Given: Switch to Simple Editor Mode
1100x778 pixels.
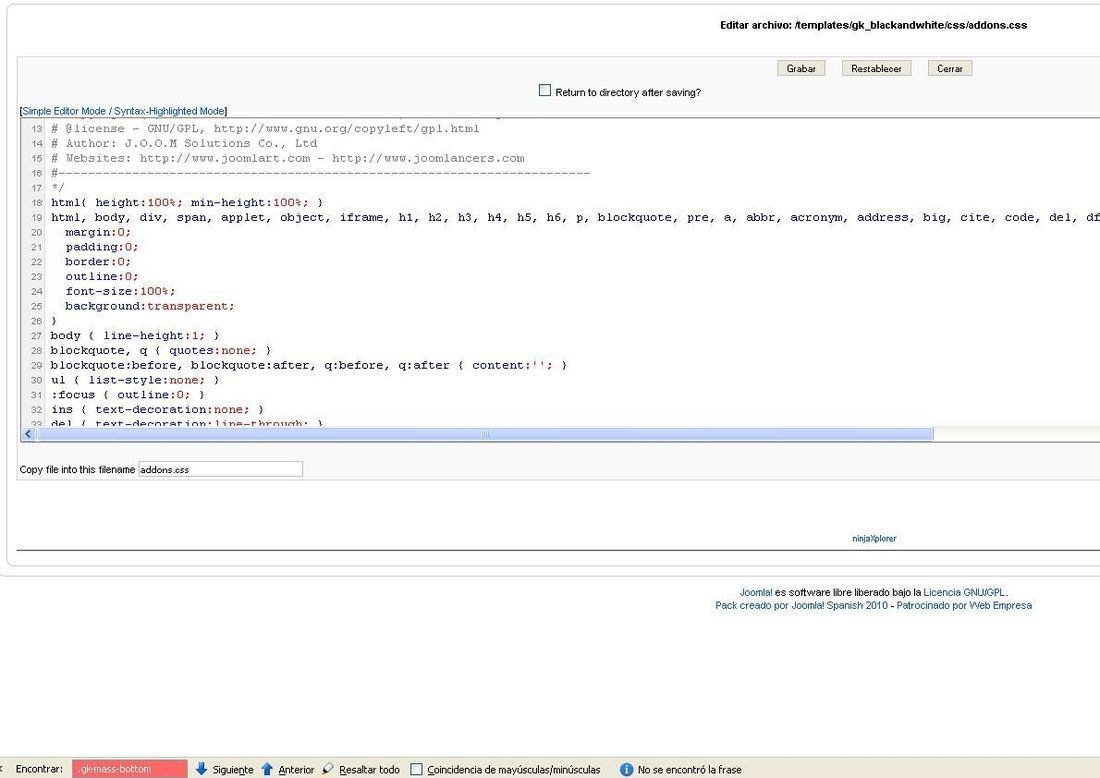Looking at the screenshot, I should pyautogui.click(x=64, y=111).
